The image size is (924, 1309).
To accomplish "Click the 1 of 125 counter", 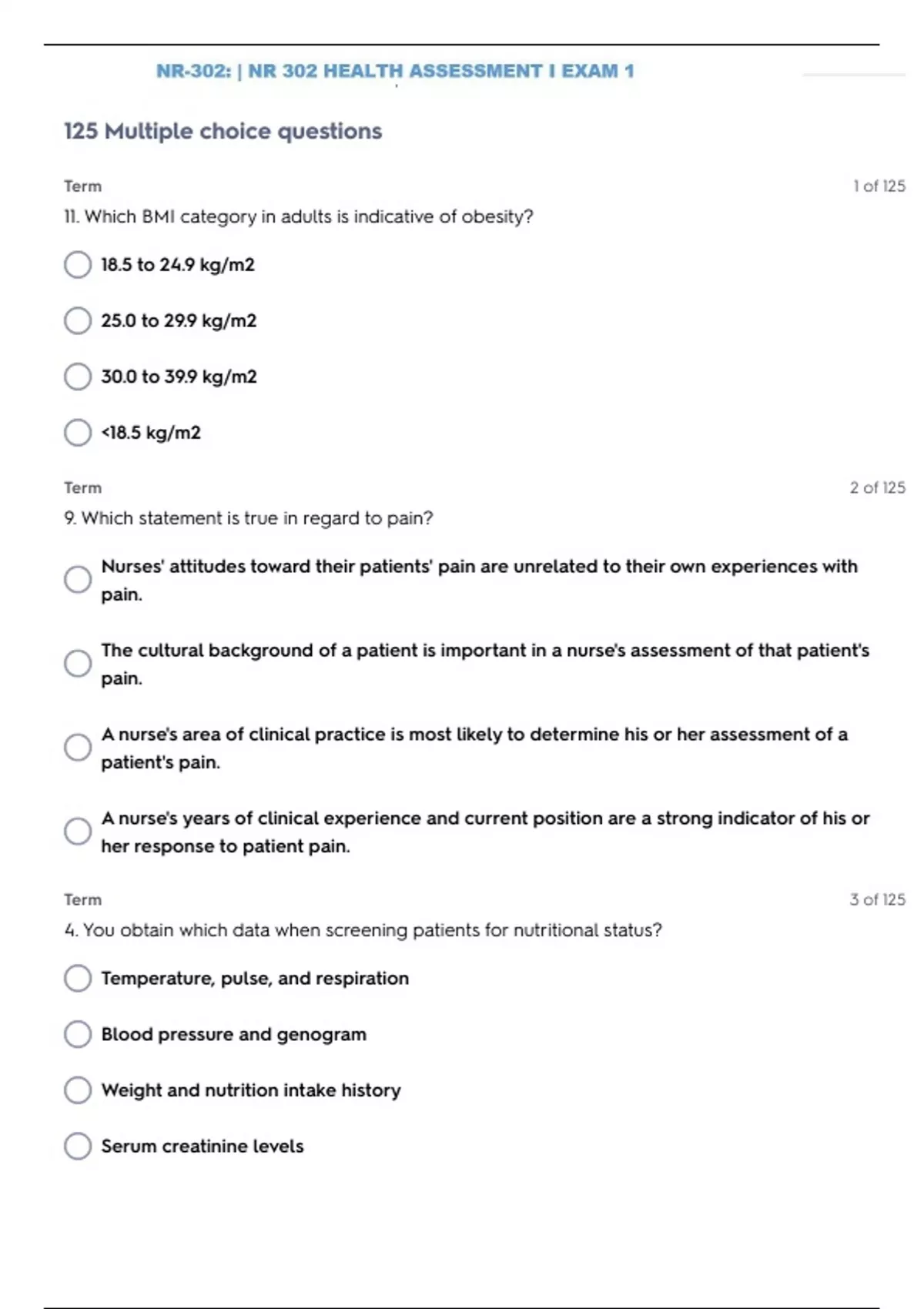I will coord(879,186).
